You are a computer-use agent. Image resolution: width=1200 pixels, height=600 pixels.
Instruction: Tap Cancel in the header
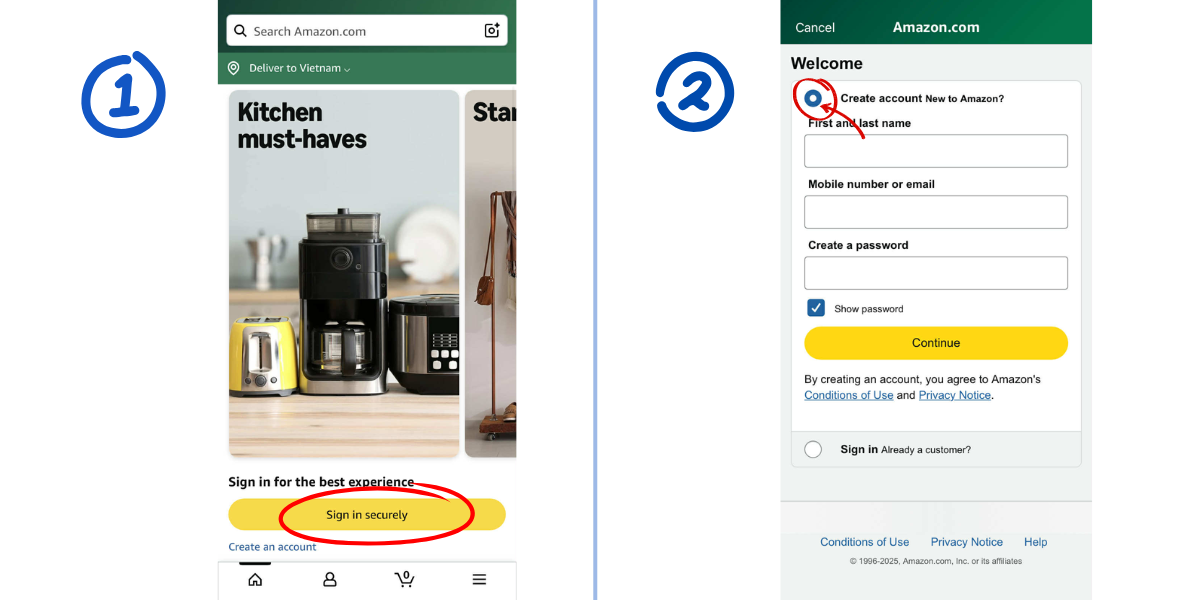click(815, 28)
